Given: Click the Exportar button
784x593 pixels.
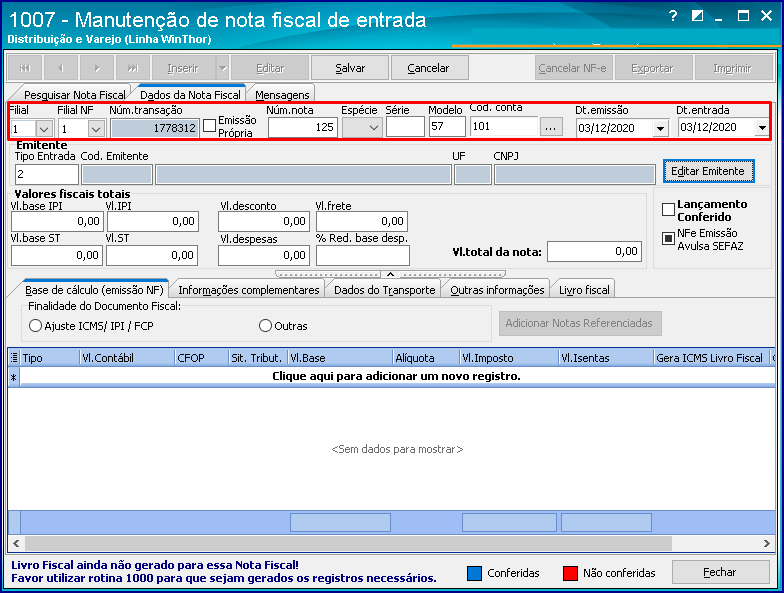Looking at the screenshot, I should tap(652, 68).
